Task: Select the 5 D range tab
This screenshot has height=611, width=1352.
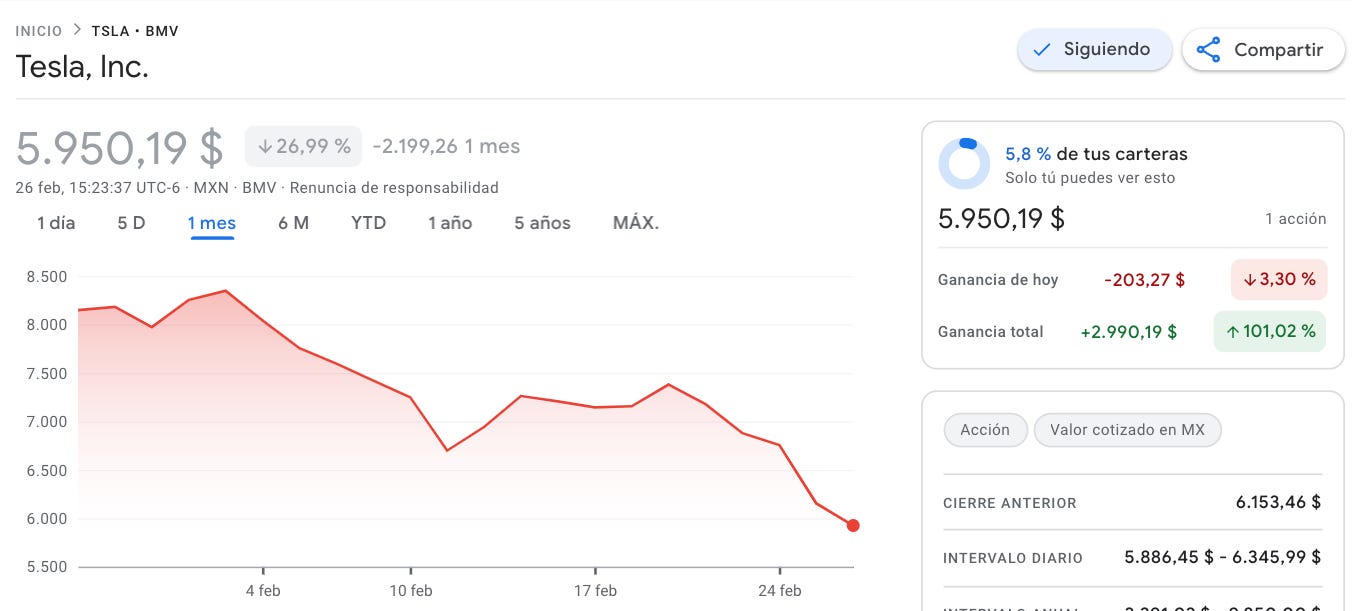Action: (131, 223)
